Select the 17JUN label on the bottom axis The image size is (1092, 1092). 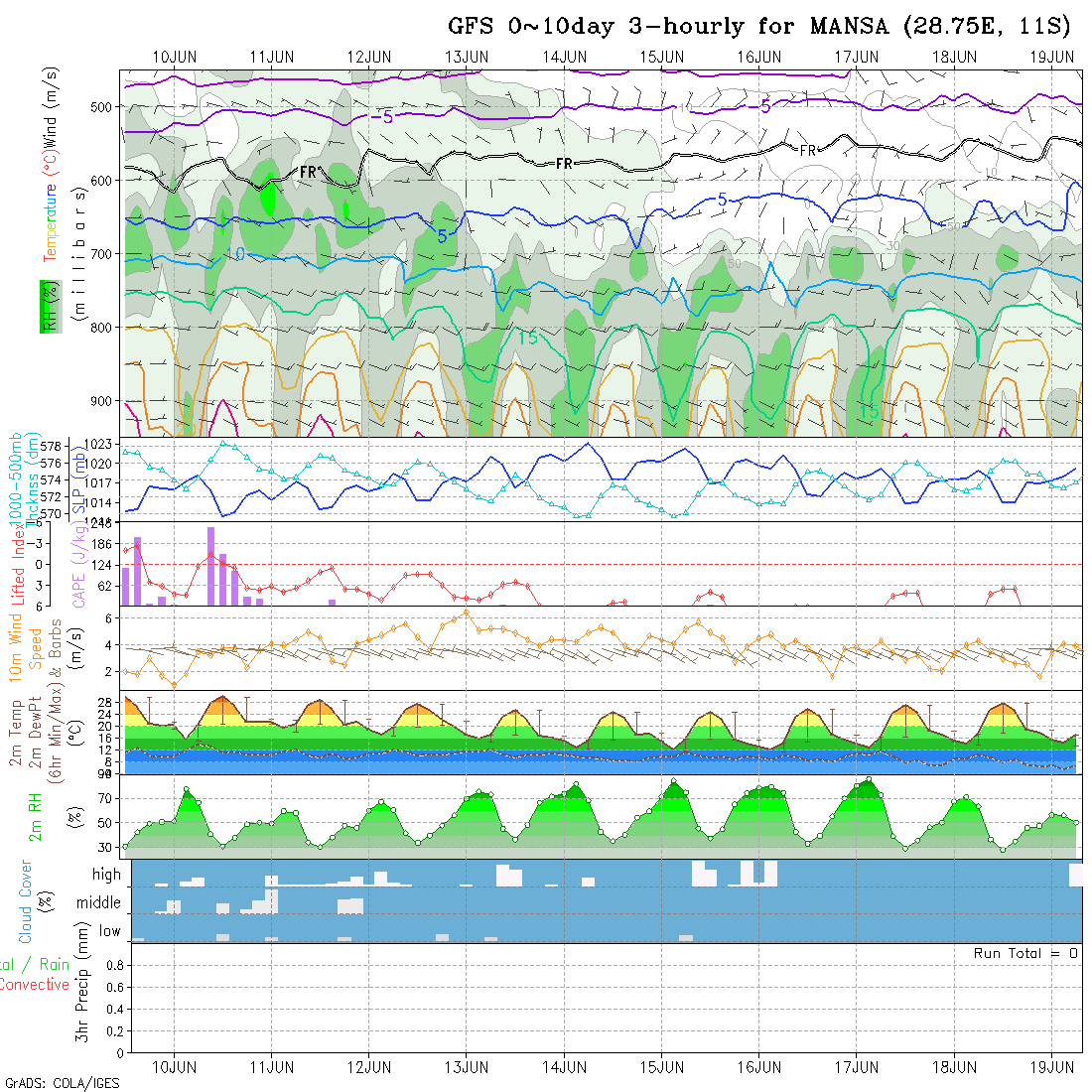pos(857,1067)
